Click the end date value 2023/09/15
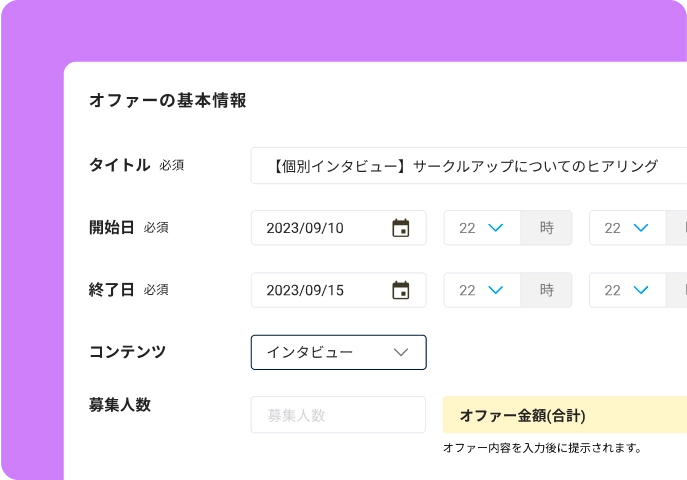Image resolution: width=687 pixels, height=480 pixels. [305, 291]
